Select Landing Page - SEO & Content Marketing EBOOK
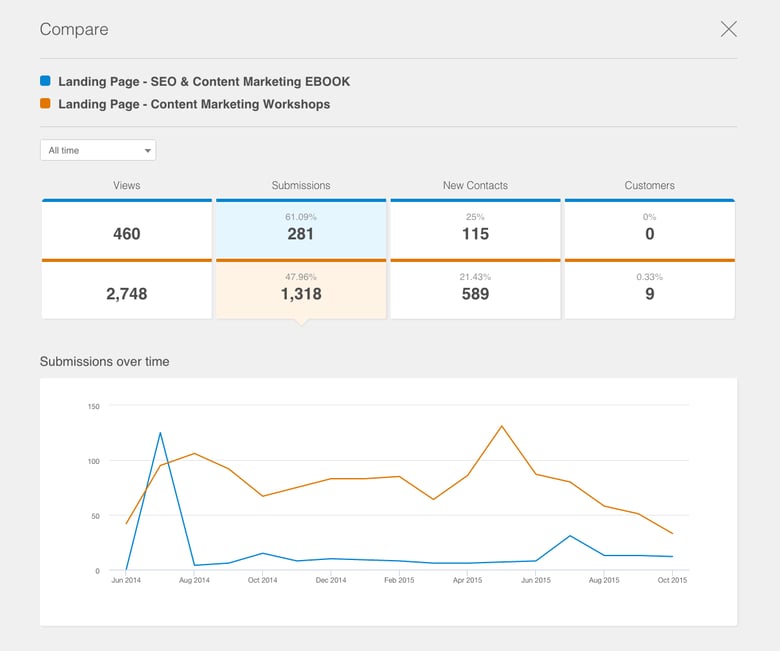Viewport: 780px width, 651px height. (x=204, y=82)
